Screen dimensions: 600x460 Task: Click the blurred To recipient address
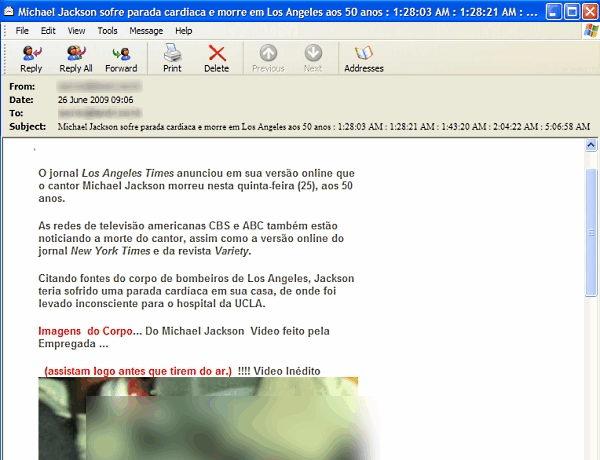[x=100, y=113]
